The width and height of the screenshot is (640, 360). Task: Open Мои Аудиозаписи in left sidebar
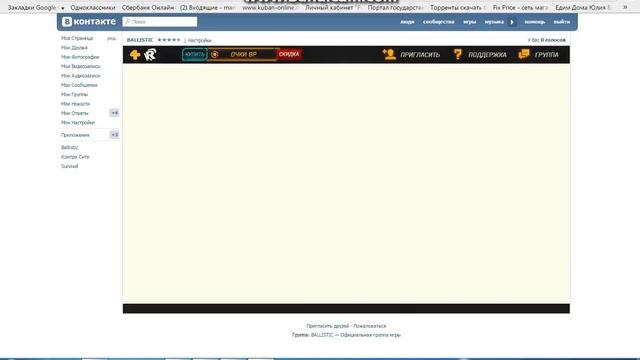(80, 76)
